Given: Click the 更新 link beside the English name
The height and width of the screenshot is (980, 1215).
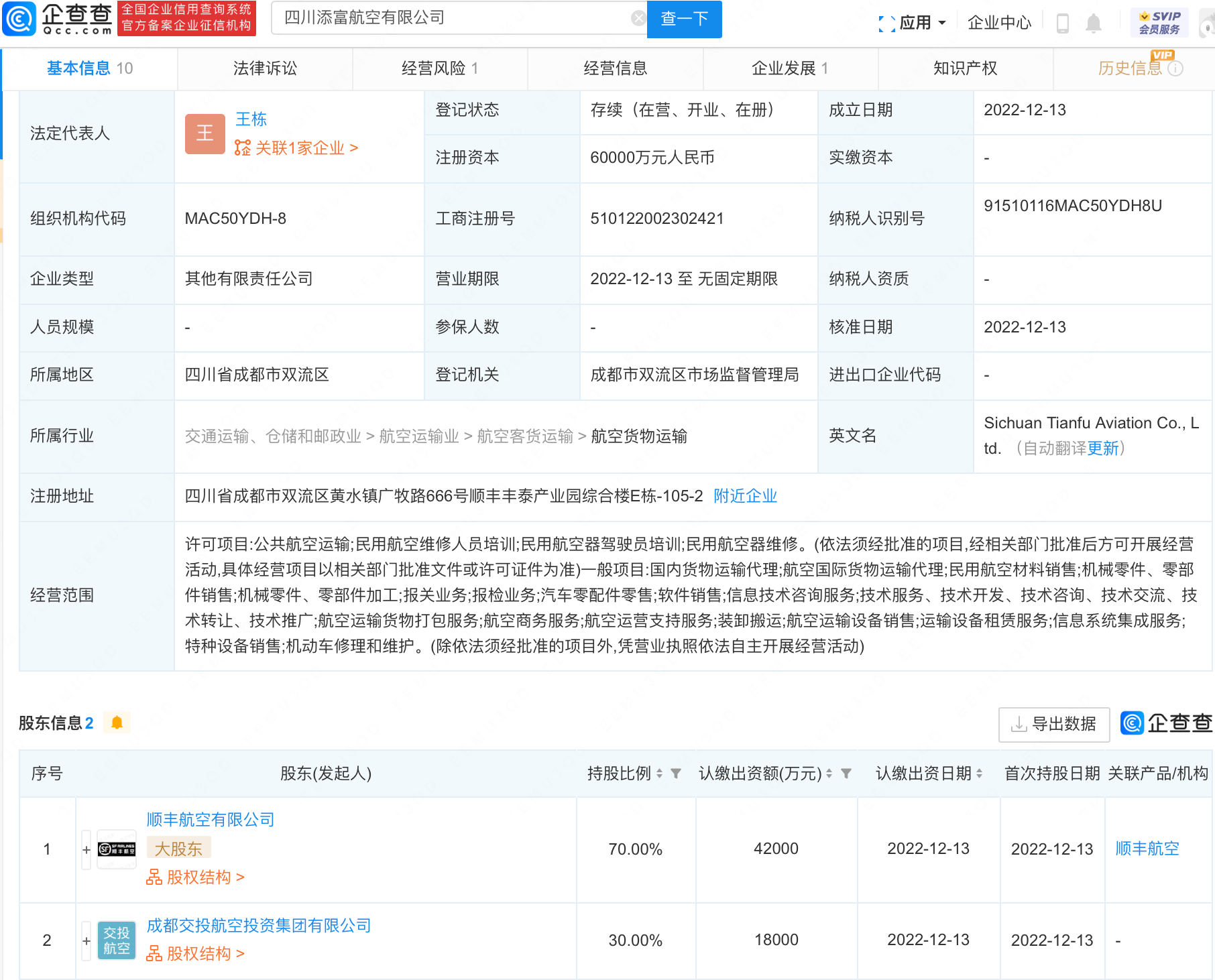Looking at the screenshot, I should pyautogui.click(x=1102, y=448).
